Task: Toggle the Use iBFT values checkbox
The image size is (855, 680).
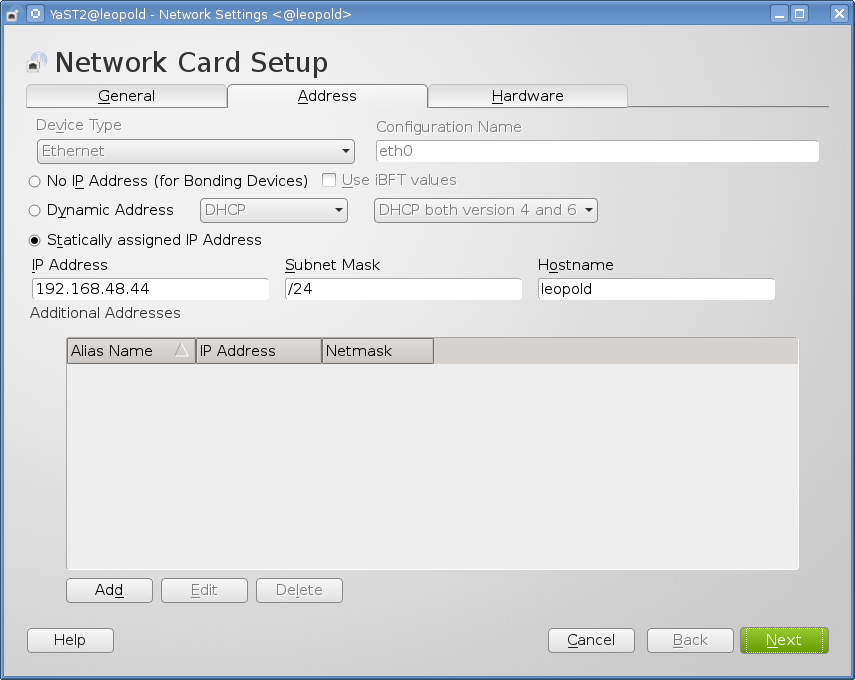Action: (x=328, y=181)
